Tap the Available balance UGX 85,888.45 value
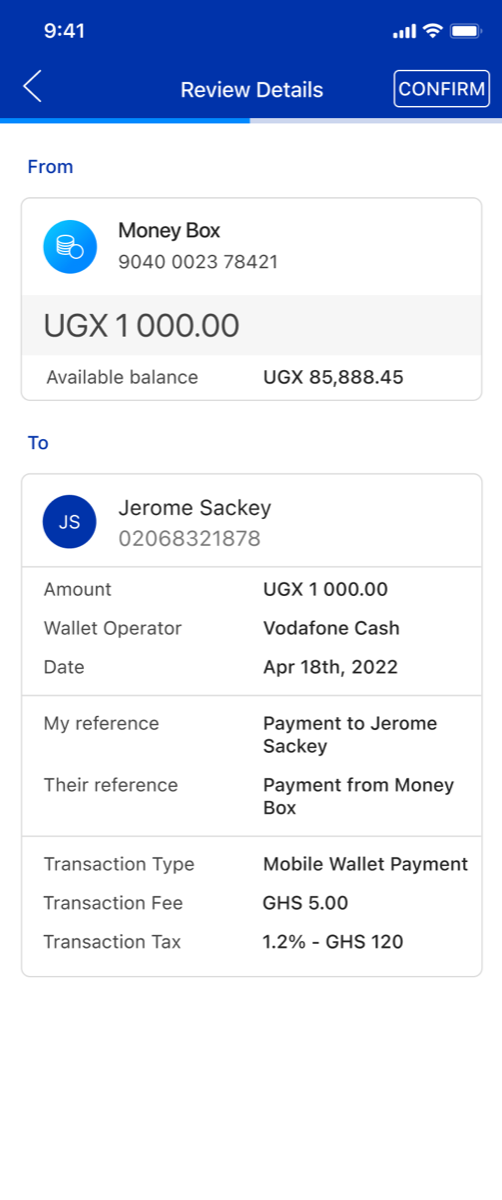502x1200 pixels. coord(333,377)
